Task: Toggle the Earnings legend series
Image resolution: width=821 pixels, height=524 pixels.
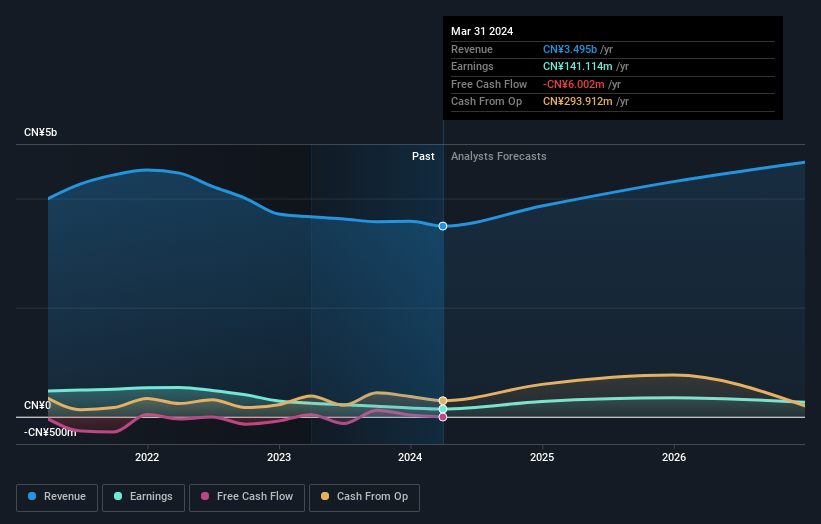Action: coord(143,497)
